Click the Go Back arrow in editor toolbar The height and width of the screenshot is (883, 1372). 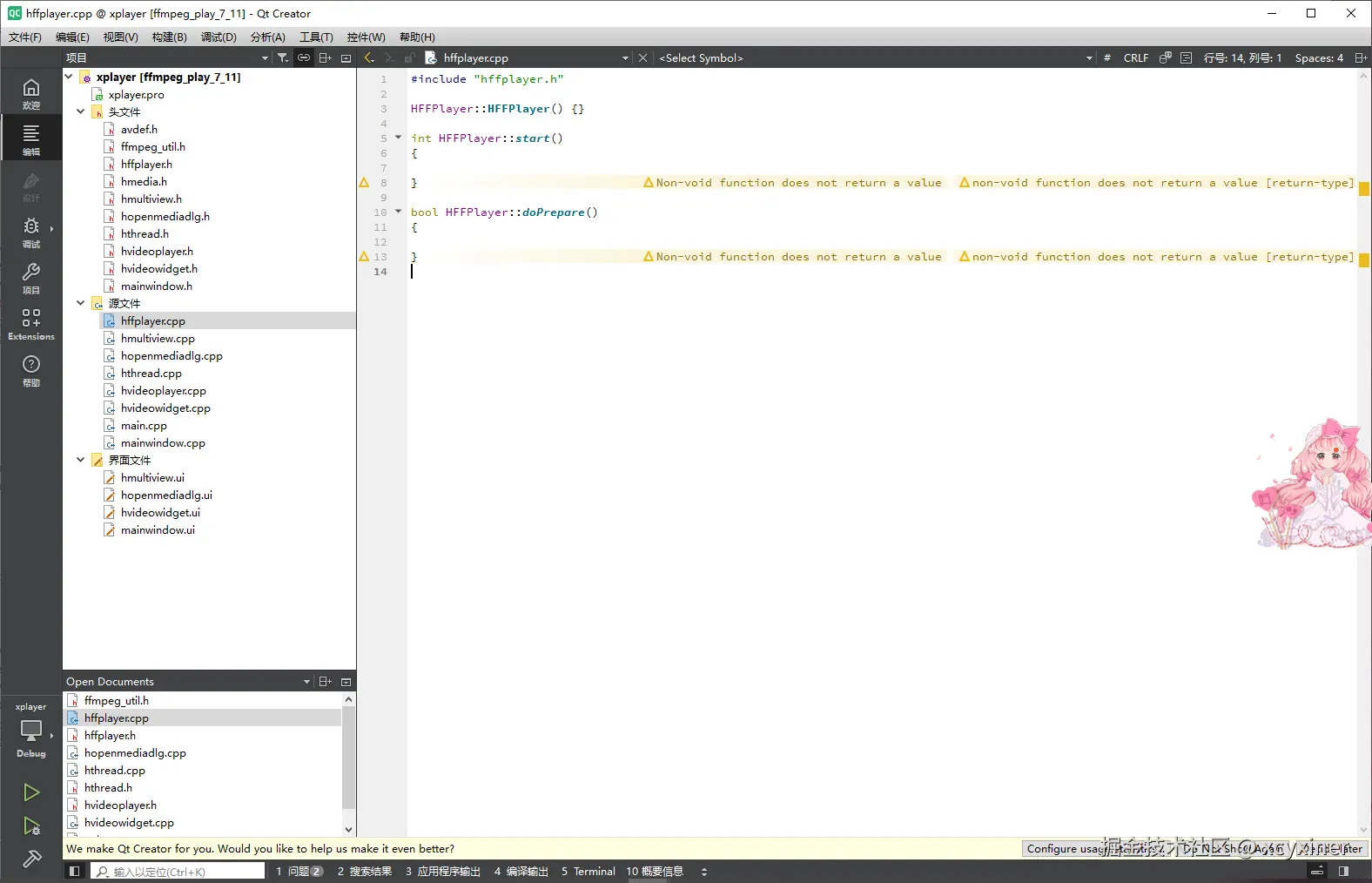click(x=369, y=57)
